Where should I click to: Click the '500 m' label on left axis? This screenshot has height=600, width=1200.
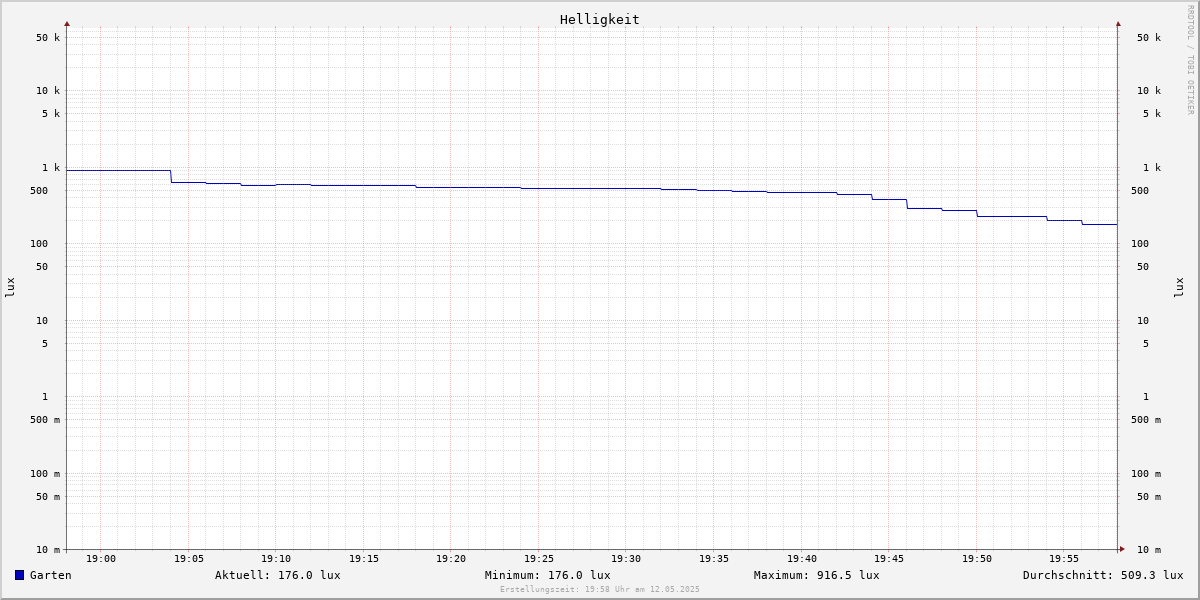click(x=45, y=420)
